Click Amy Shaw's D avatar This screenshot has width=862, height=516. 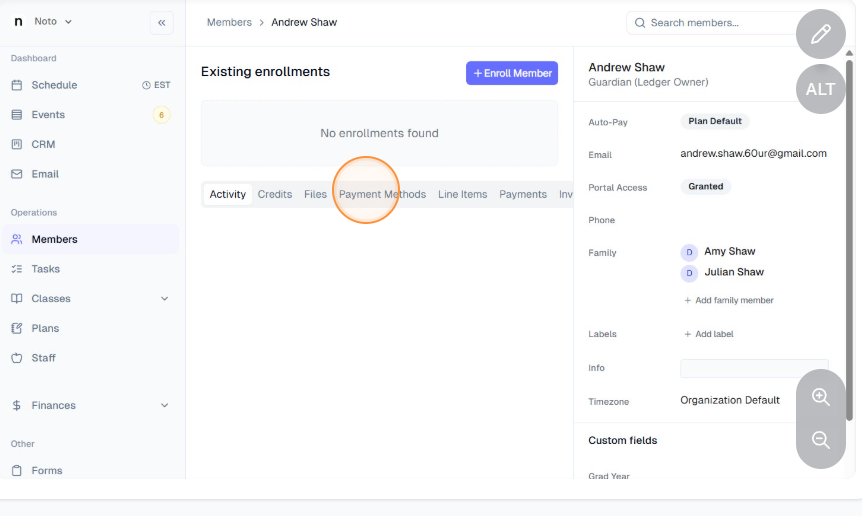pos(689,252)
